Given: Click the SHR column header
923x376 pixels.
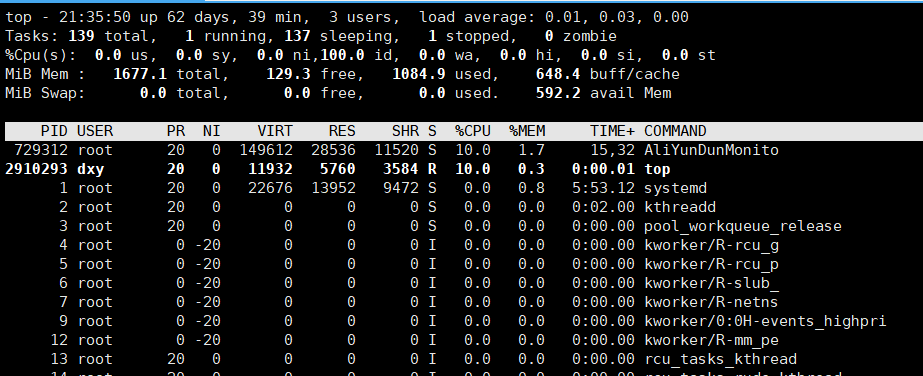Looking at the screenshot, I should click(x=405, y=131).
